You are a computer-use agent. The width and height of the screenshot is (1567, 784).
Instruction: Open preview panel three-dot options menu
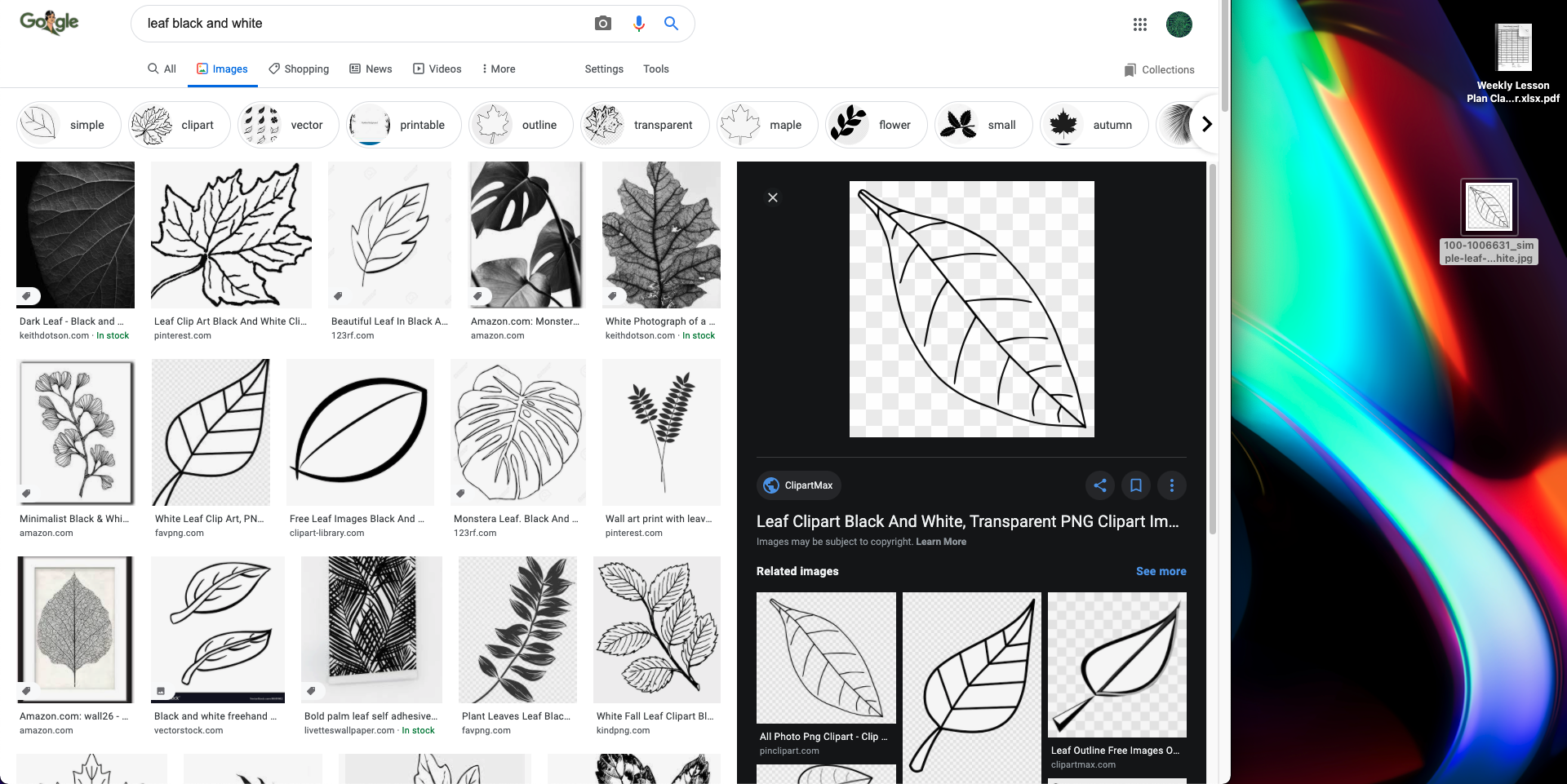[1172, 485]
